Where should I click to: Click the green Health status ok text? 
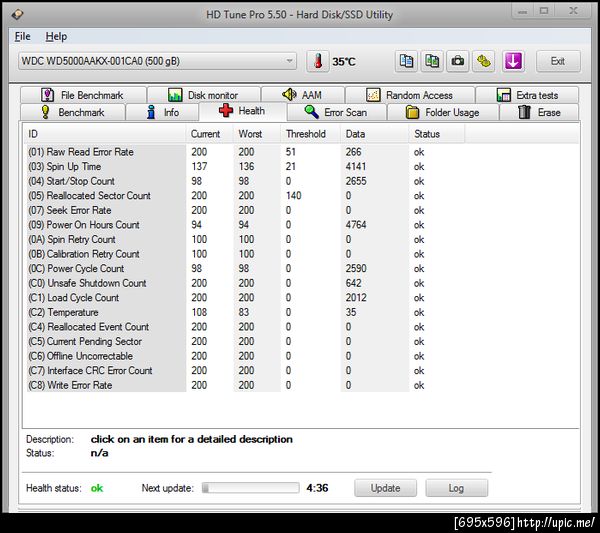97,488
